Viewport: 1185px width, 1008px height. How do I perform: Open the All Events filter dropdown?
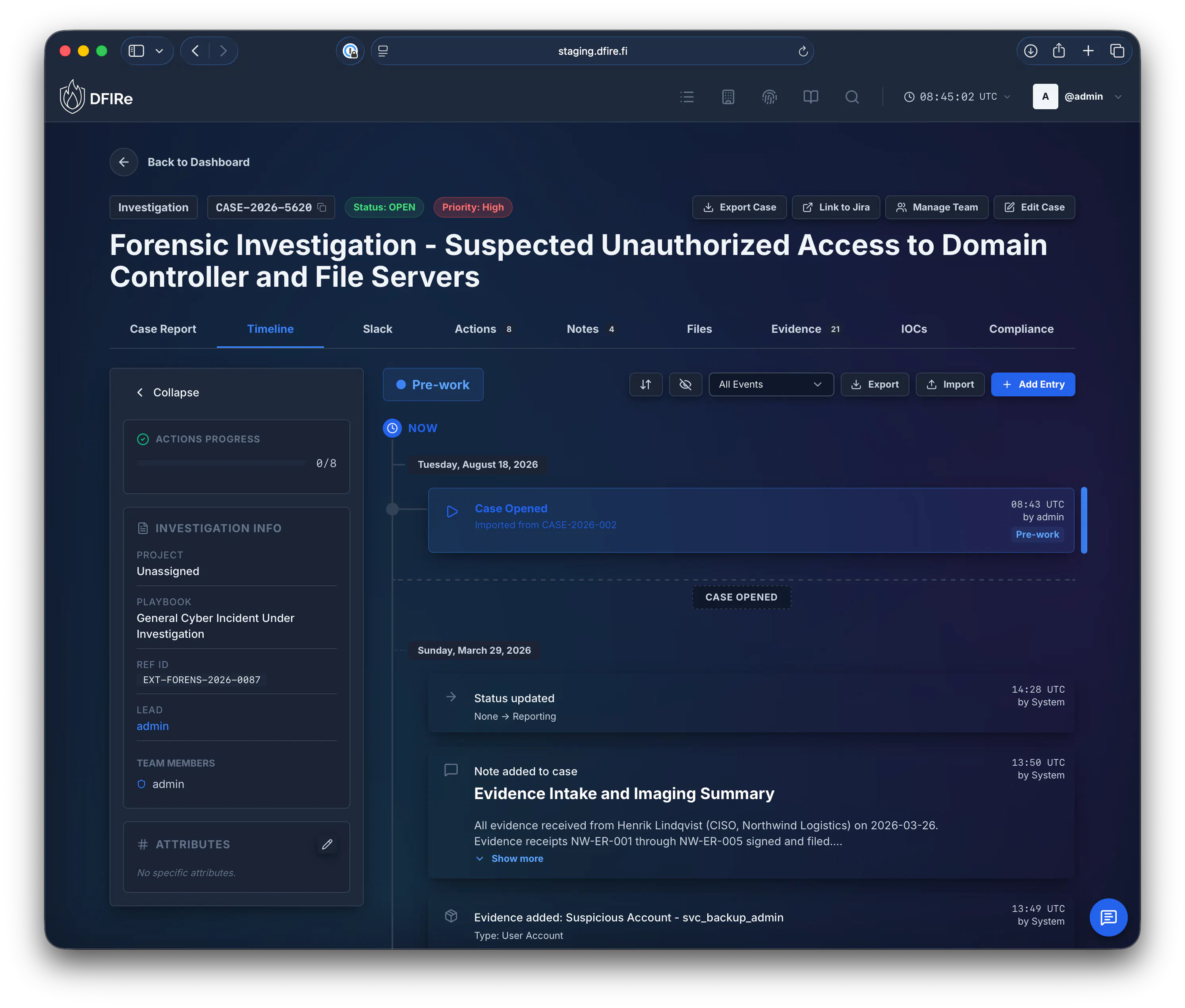tap(771, 384)
